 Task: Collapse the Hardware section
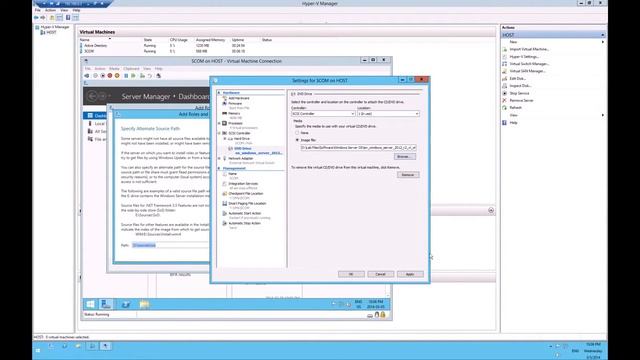tap(219, 93)
